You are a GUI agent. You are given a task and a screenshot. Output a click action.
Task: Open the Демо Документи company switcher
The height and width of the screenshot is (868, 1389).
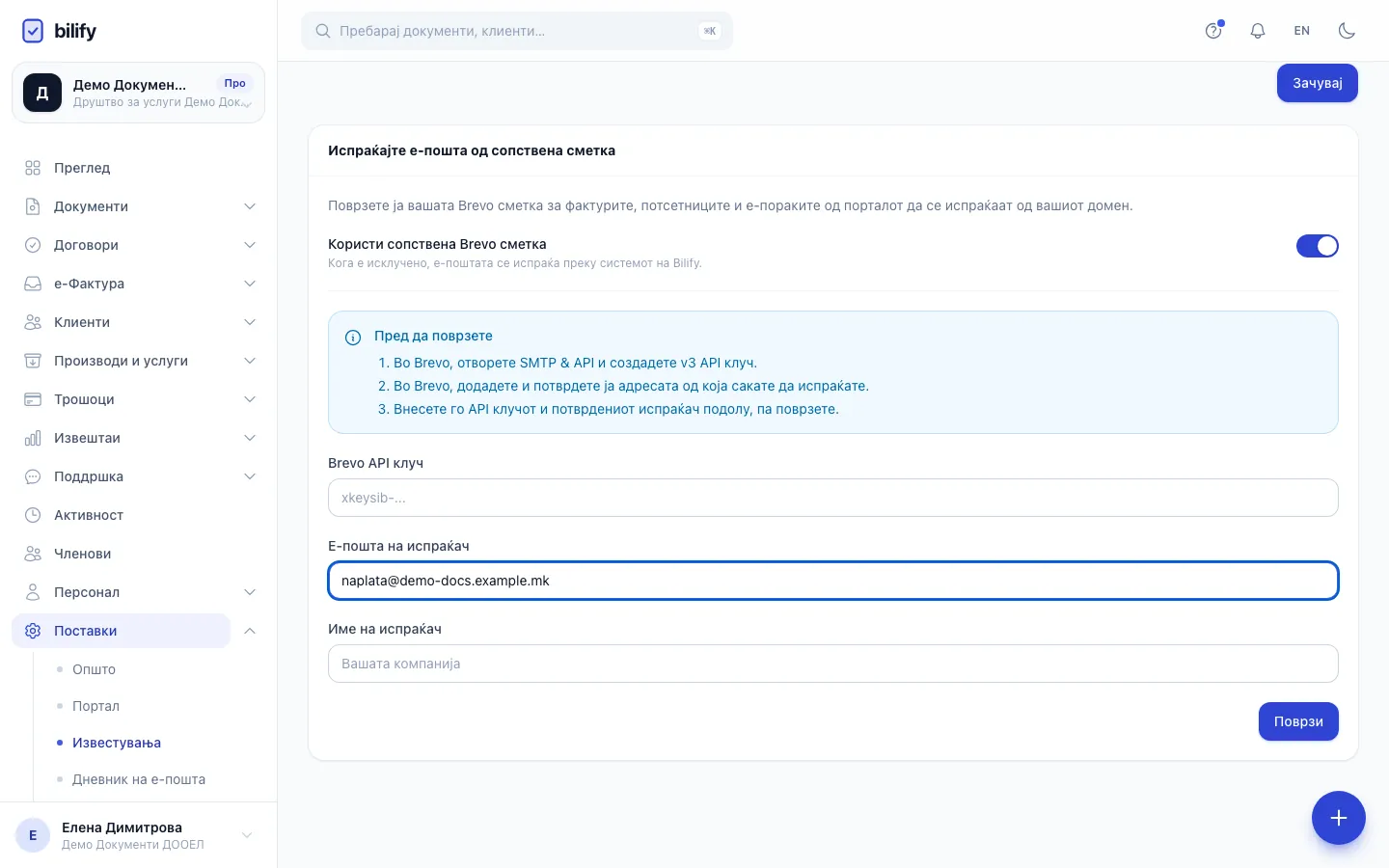point(138,93)
